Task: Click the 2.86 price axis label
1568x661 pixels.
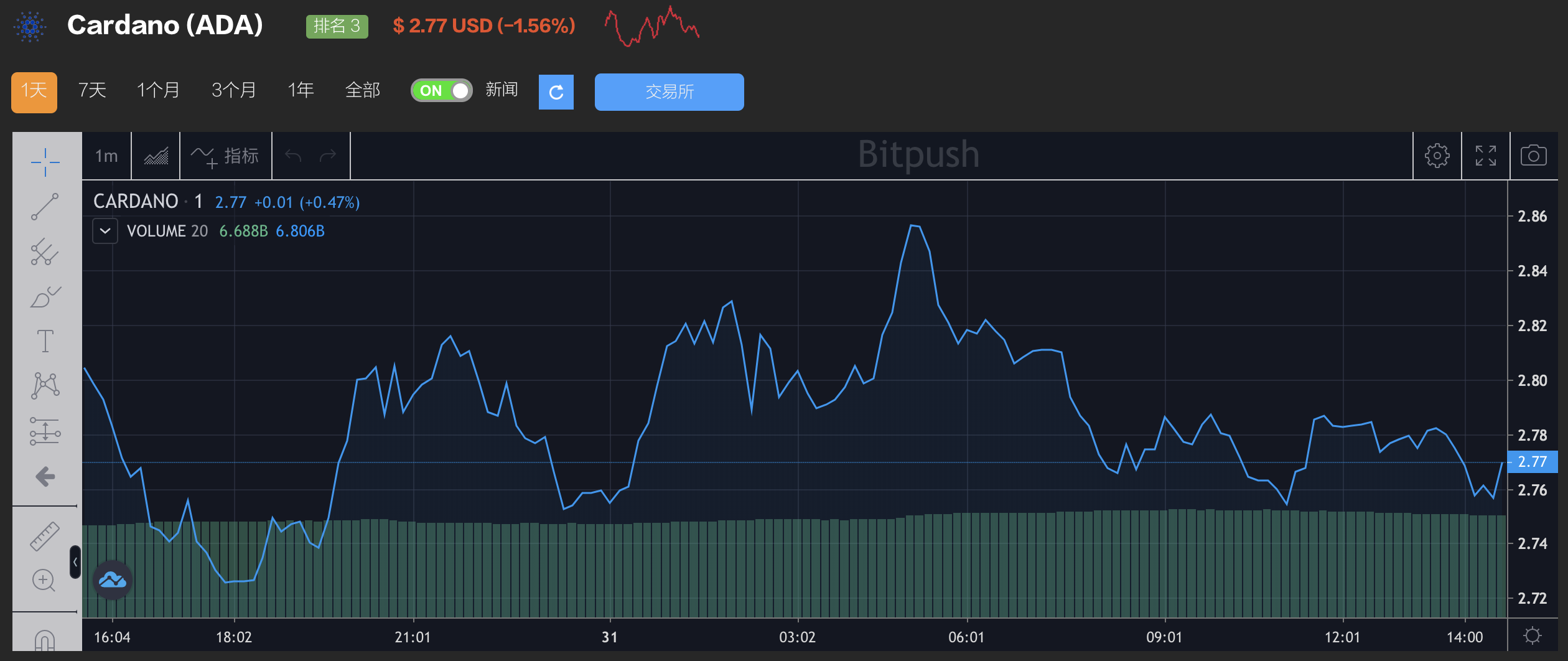Action: click(x=1533, y=217)
